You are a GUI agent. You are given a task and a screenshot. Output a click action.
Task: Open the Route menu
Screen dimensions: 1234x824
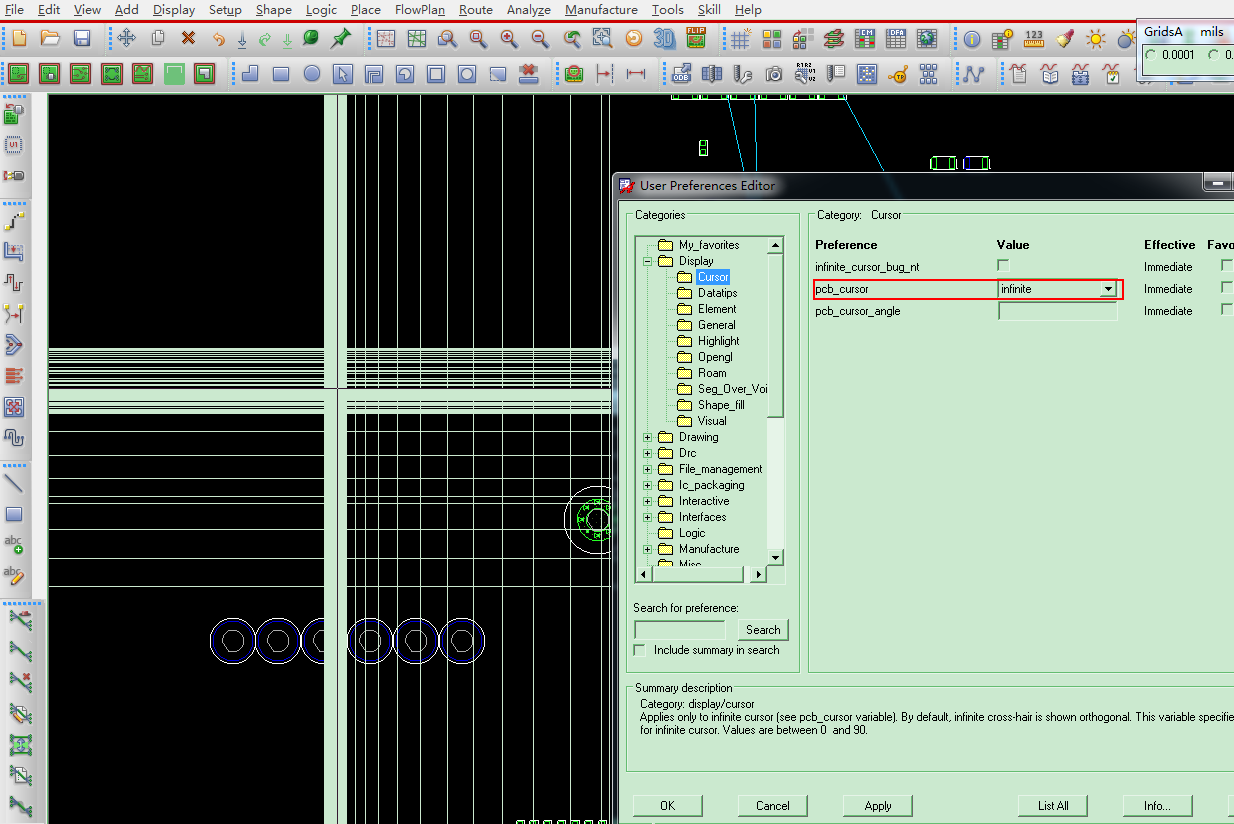tap(475, 10)
